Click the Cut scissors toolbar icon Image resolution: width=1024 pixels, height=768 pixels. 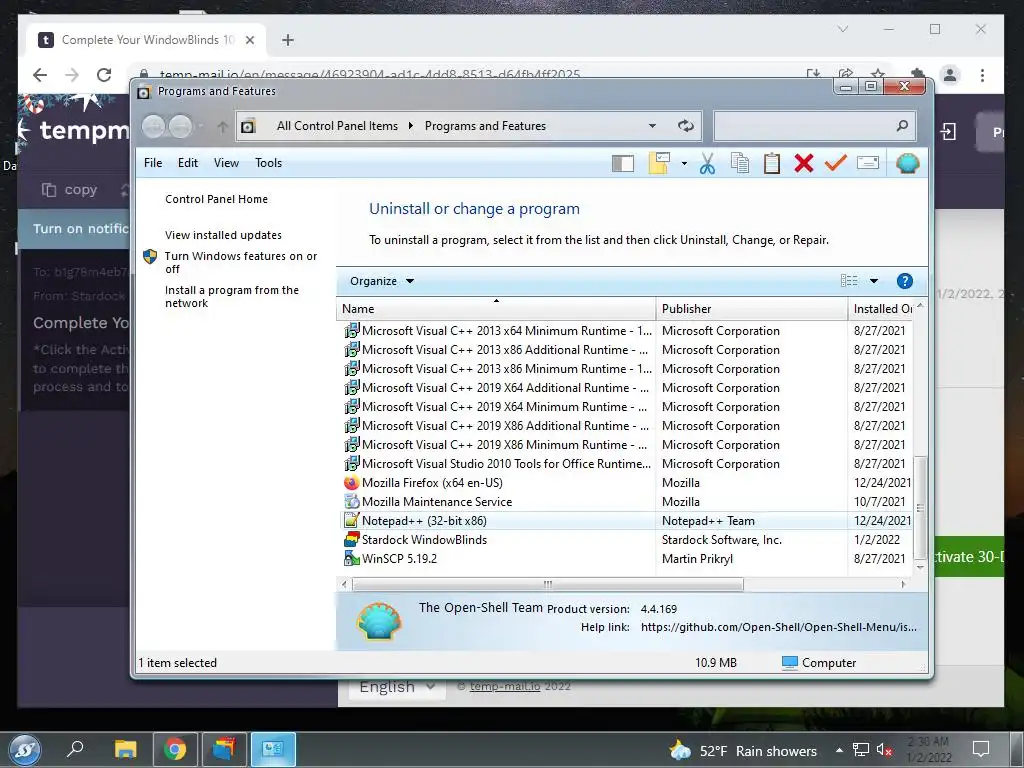click(x=707, y=163)
